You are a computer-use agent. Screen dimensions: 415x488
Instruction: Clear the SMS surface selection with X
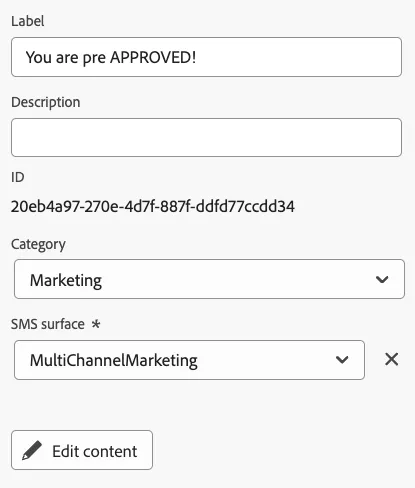tap(391, 359)
